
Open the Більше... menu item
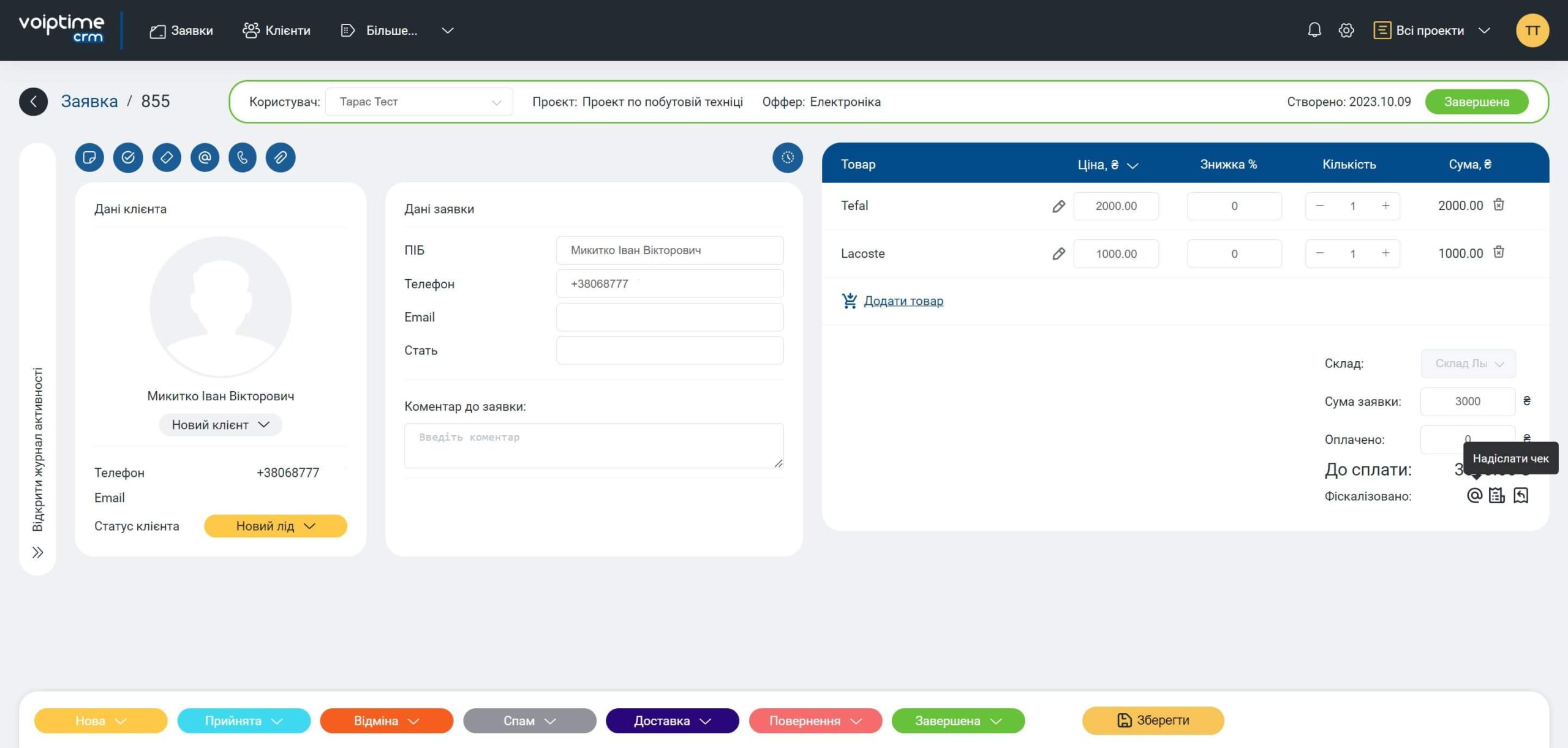[379, 31]
